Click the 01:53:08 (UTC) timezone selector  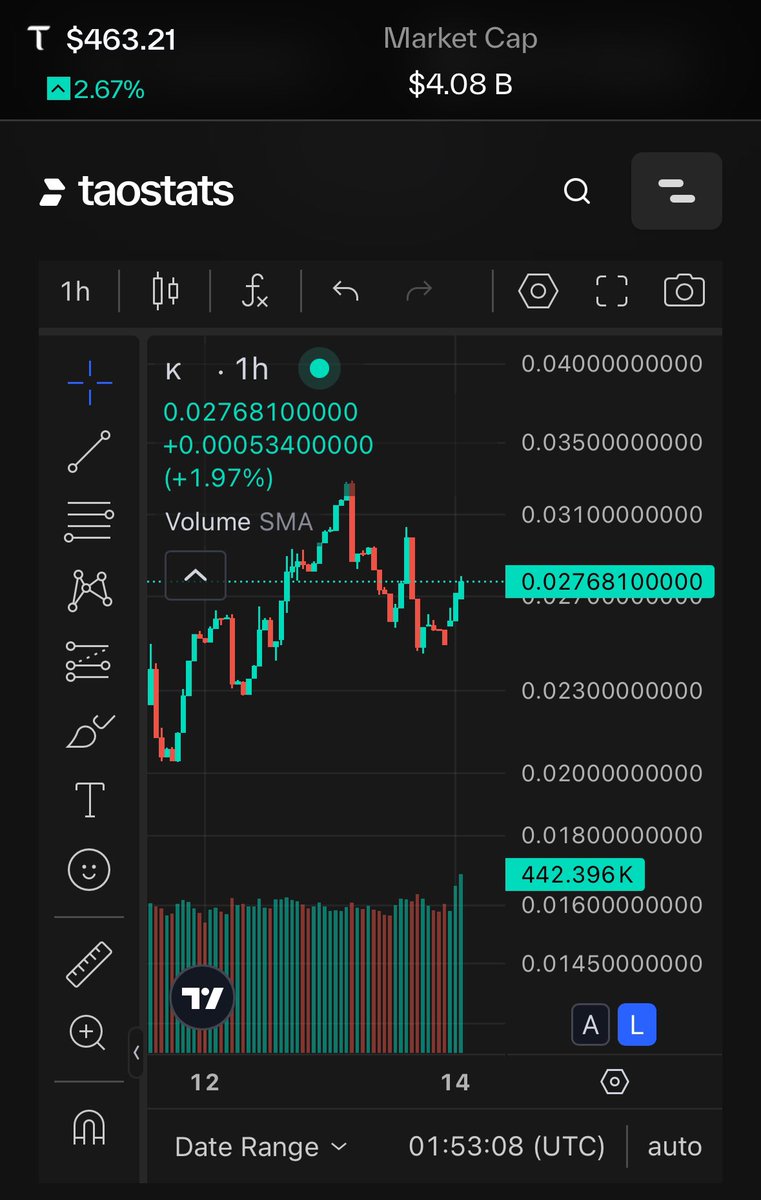point(507,1147)
